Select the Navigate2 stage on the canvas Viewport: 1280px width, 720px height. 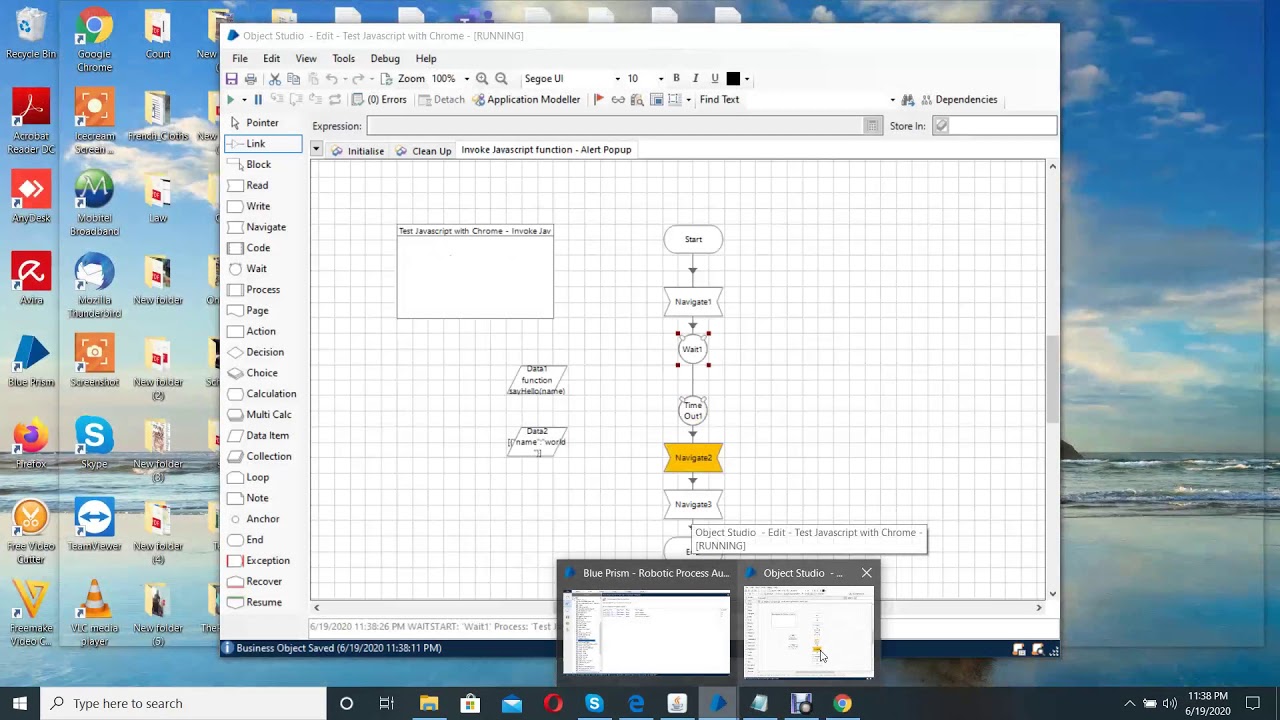pos(693,458)
